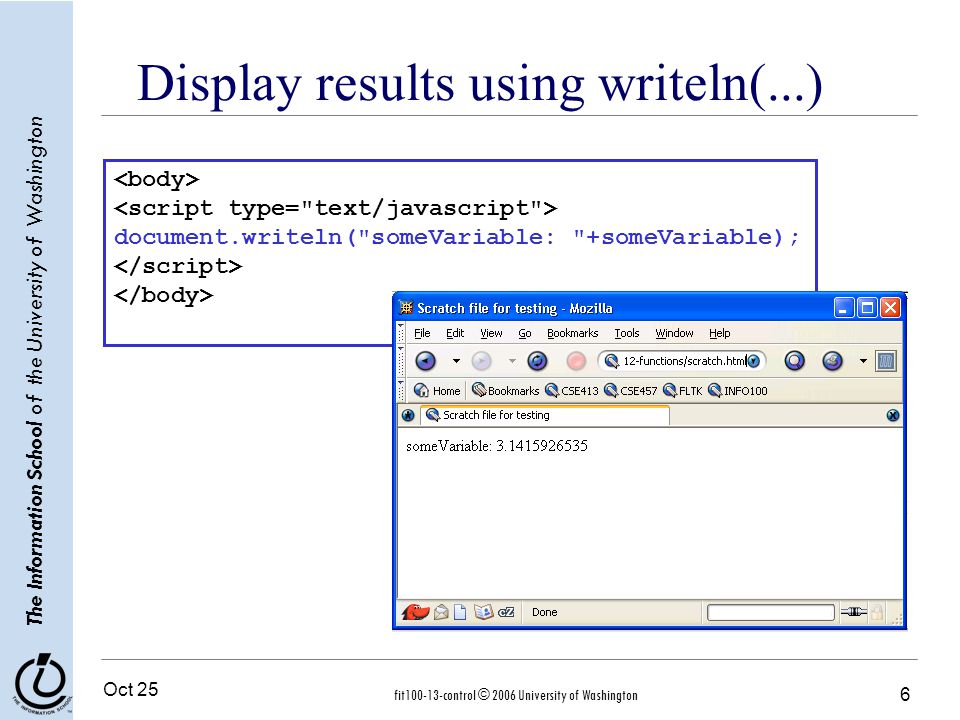Maximize the Mozilla window
The height and width of the screenshot is (720, 960).
[x=867, y=307]
